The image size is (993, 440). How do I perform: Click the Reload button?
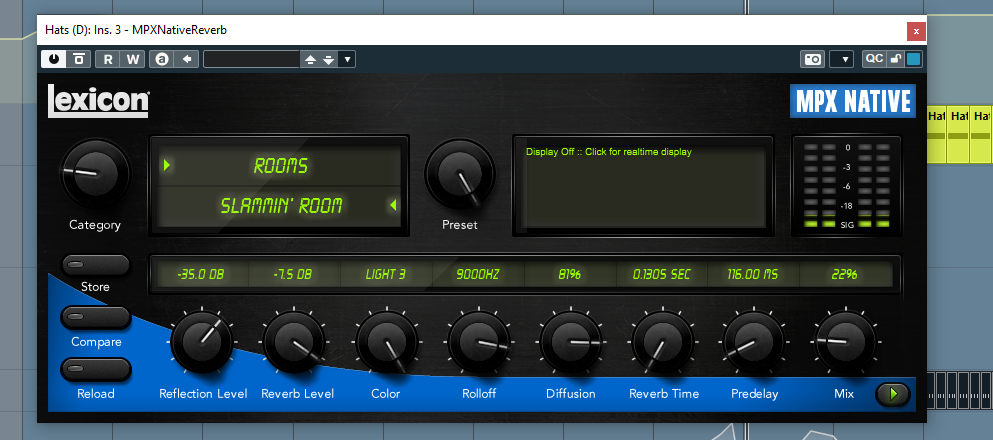coord(96,368)
